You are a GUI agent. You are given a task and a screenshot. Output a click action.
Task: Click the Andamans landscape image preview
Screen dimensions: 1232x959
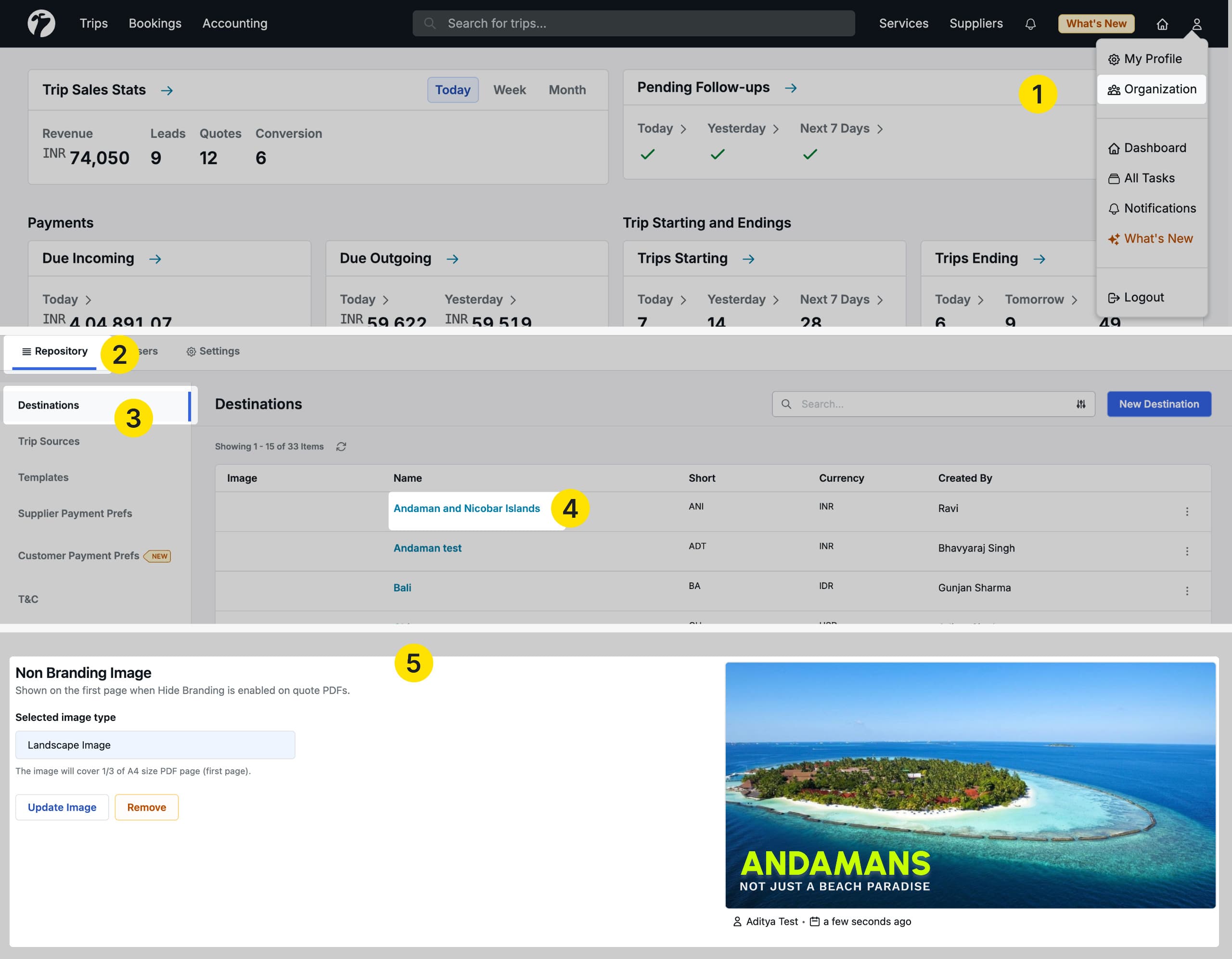[970, 785]
